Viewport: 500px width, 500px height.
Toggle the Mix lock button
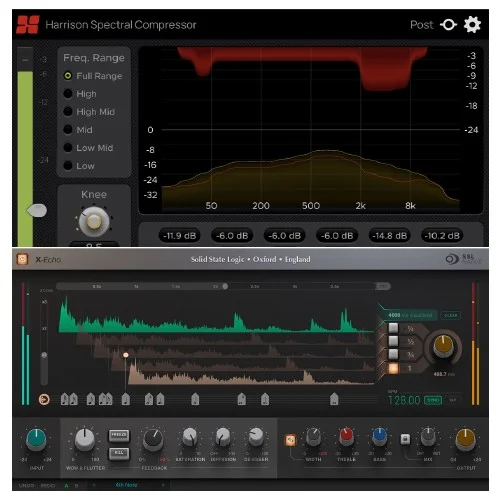(405, 439)
